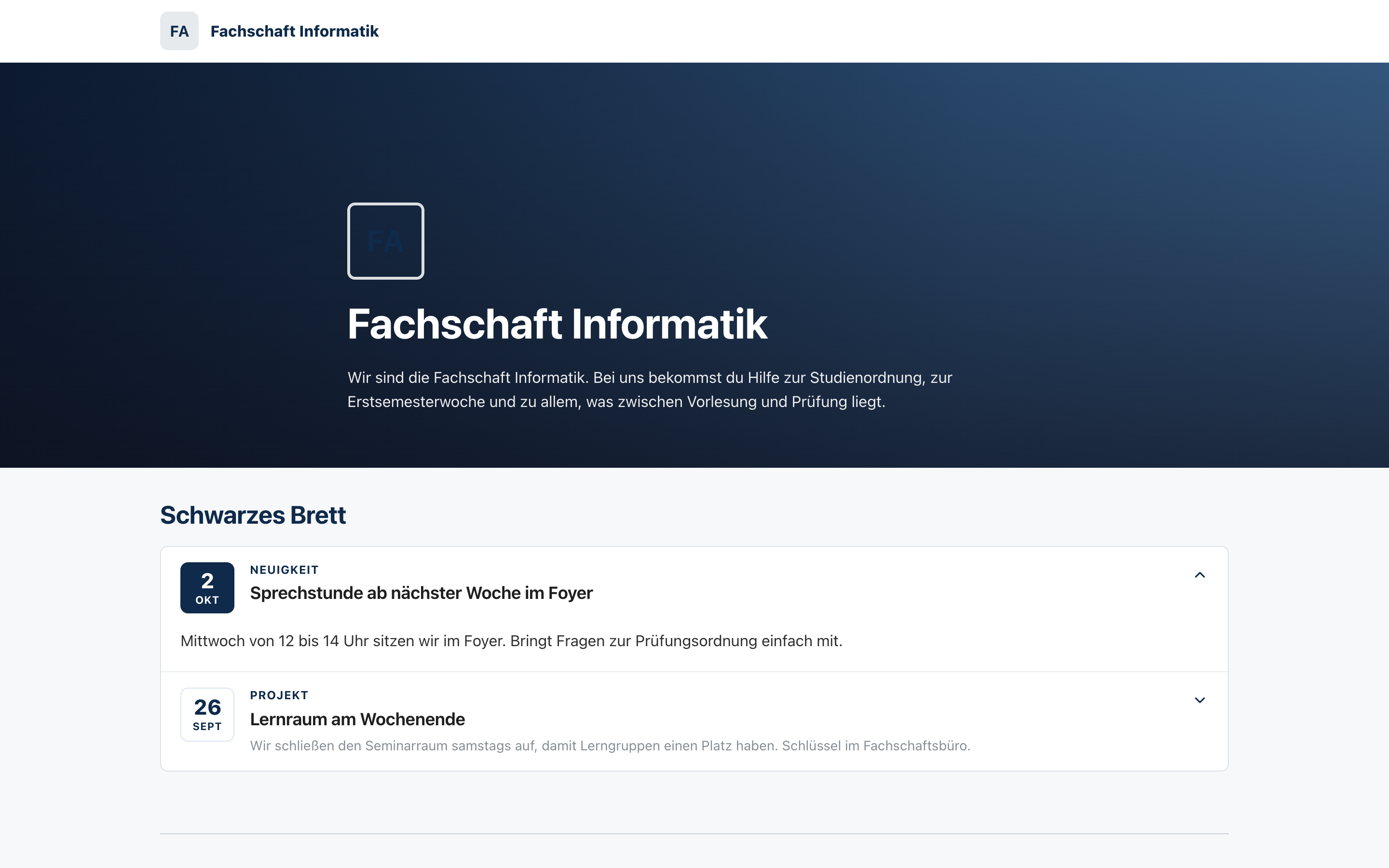
Task: Click the large 'Fachschaft Informatik' hero heading
Action: click(x=558, y=325)
